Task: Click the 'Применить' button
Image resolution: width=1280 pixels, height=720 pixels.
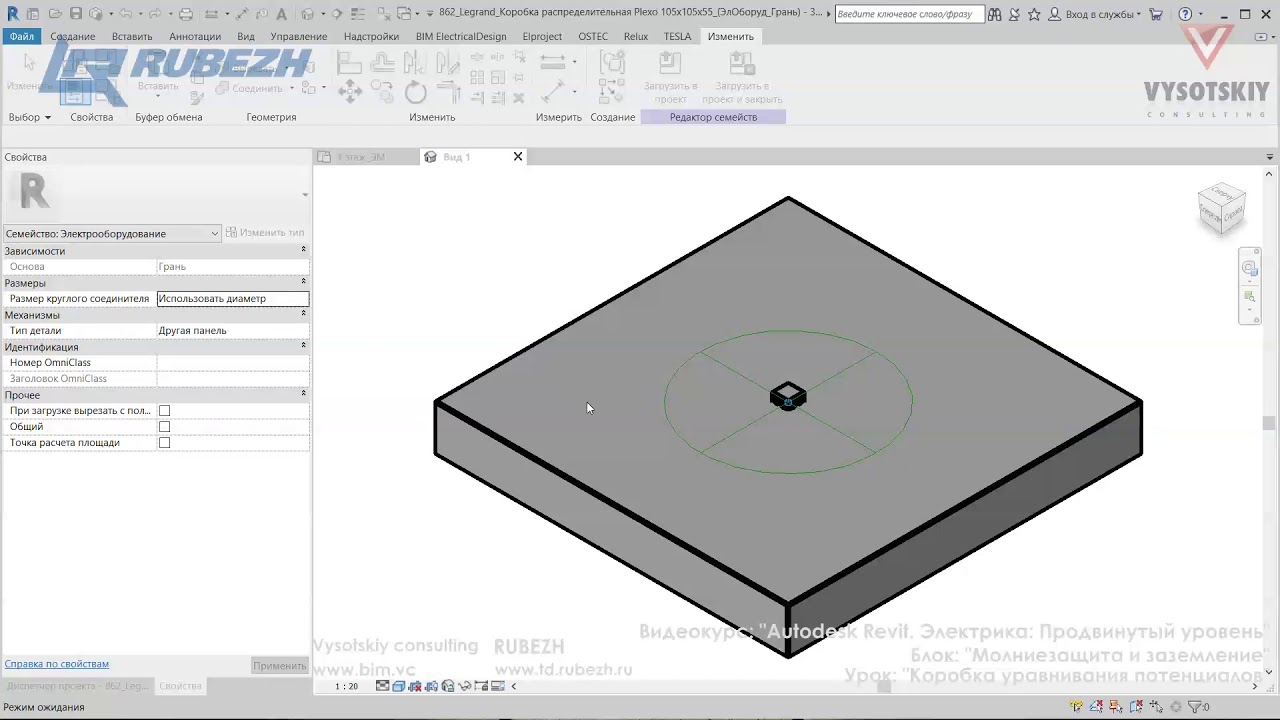Action: point(279,665)
